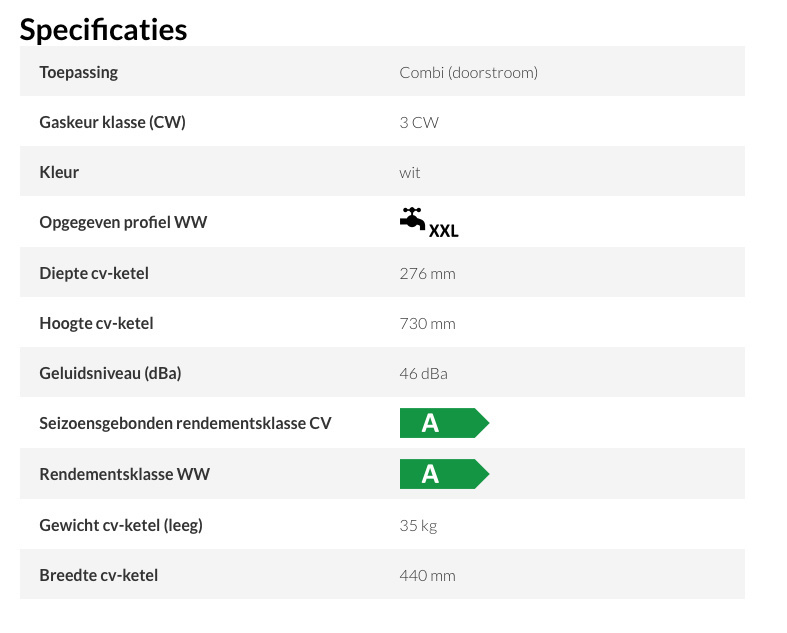Select Seizoensgebonden rendementsklasse CV label
The height and width of the screenshot is (633, 787).
tap(185, 423)
